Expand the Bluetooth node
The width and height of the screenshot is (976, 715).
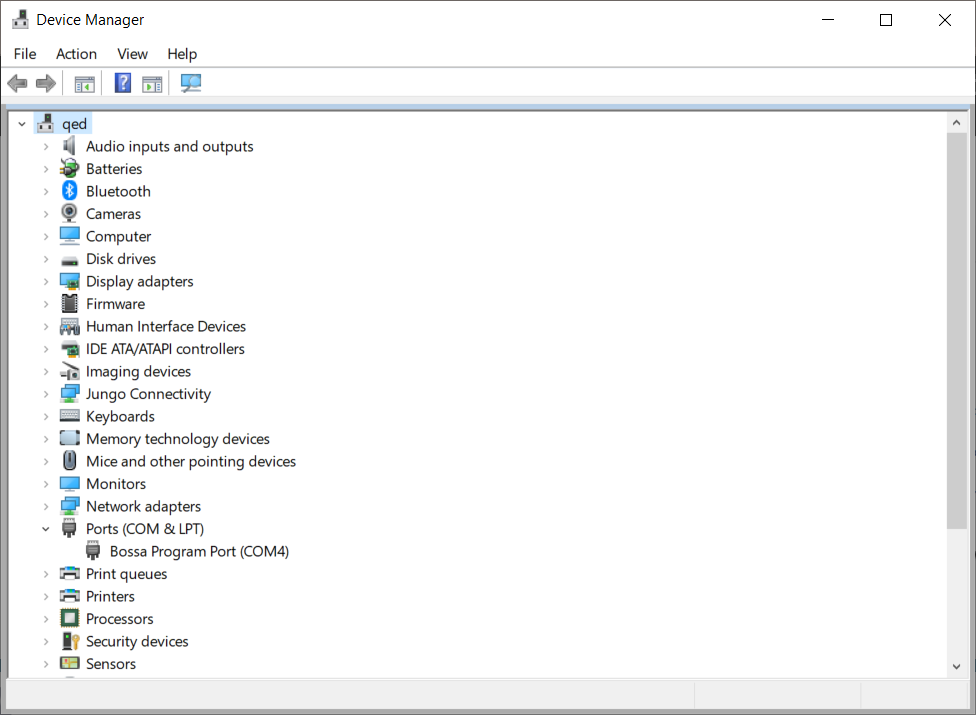pos(46,191)
